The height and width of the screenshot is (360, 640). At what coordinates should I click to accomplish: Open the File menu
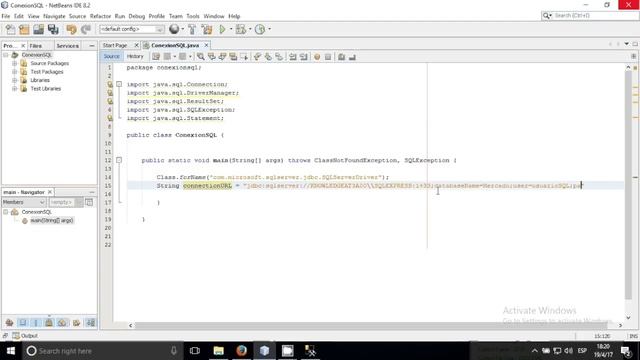pos(6,16)
